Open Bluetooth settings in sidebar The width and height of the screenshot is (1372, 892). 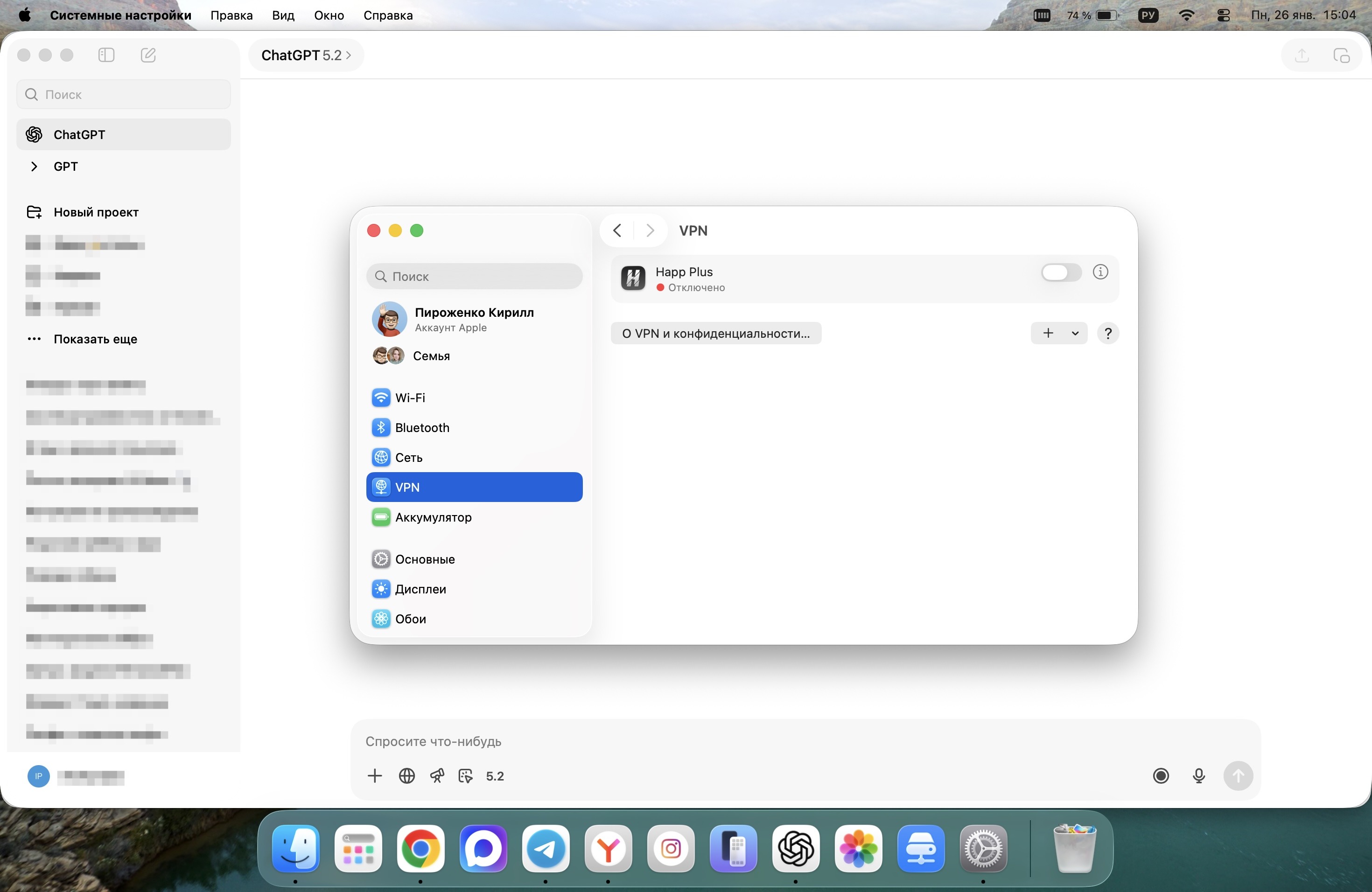(x=421, y=427)
